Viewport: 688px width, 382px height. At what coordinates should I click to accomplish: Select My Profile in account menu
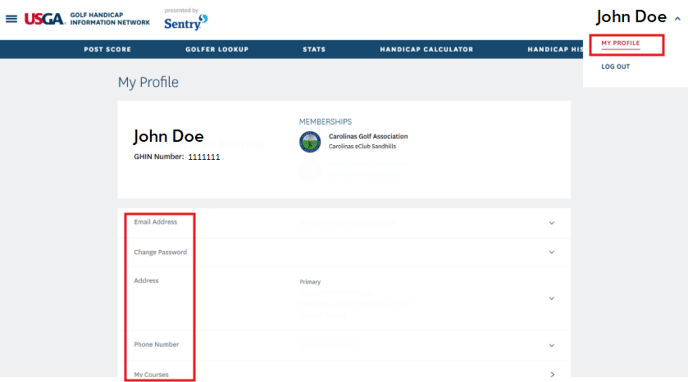pos(620,43)
